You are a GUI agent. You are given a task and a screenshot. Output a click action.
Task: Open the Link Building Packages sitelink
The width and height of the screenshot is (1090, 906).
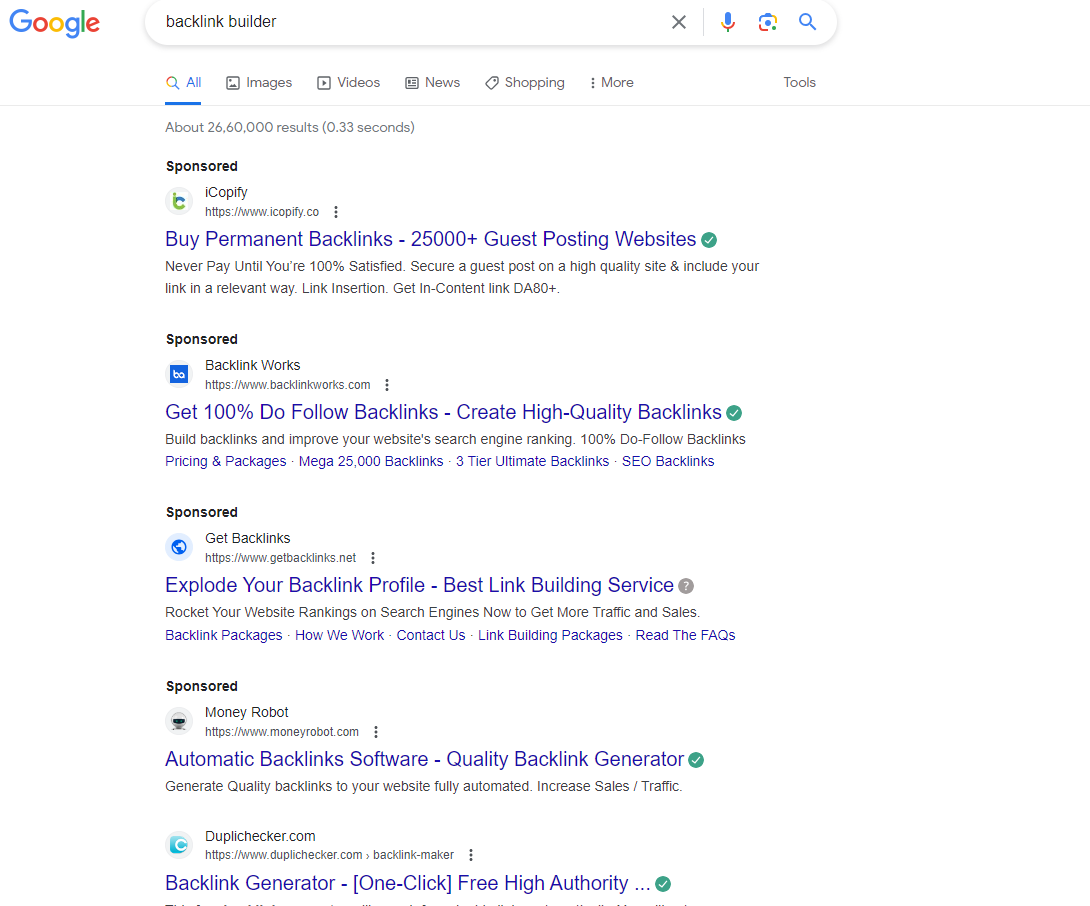550,636
